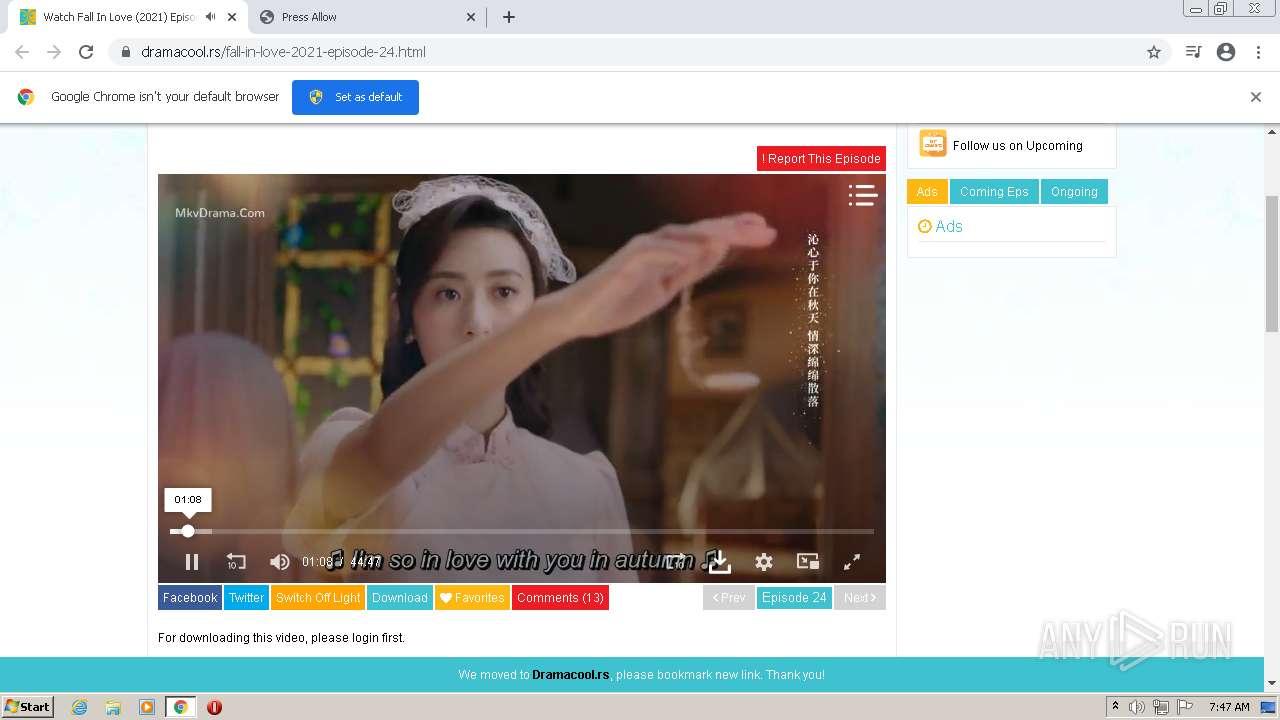
Task: Launch Internet Explorer from taskbar
Action: tap(80, 707)
